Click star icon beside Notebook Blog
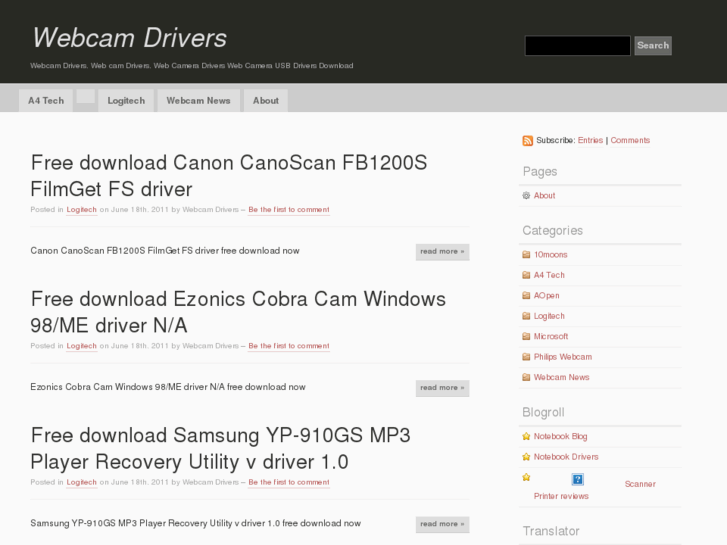The image size is (727, 545). tap(526, 436)
